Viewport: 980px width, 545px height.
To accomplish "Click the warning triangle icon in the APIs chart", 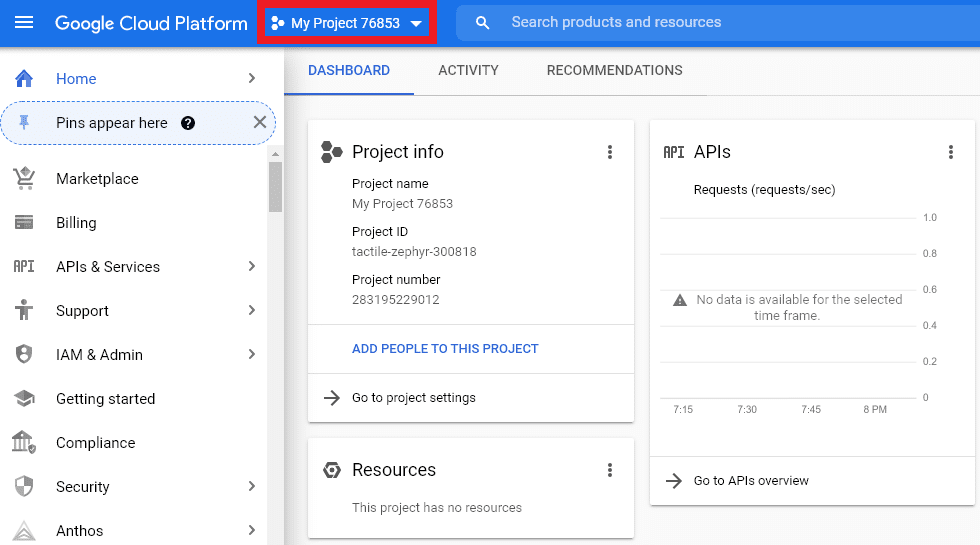I will click(x=680, y=301).
